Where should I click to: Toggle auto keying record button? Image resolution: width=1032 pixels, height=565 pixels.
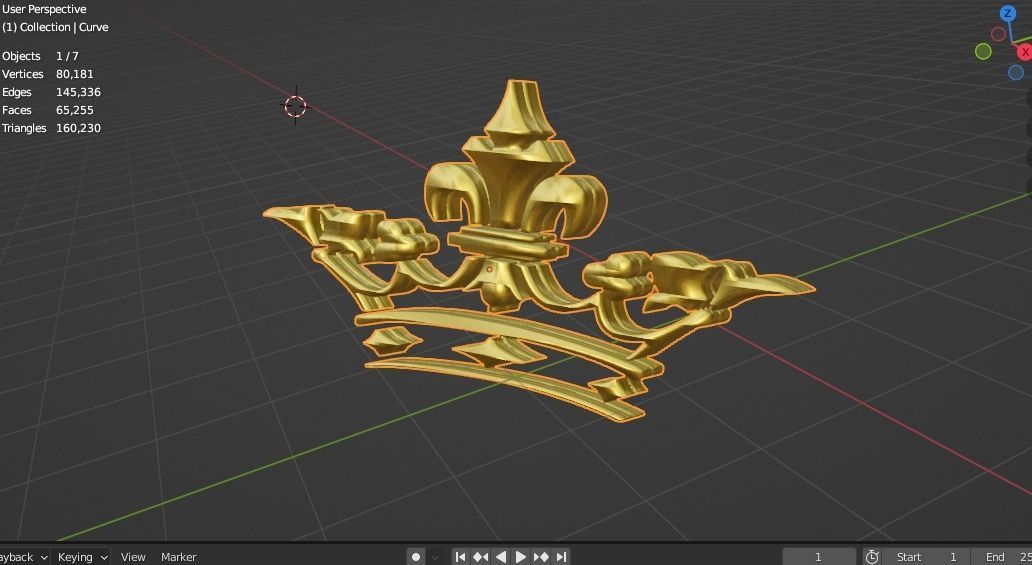pyautogui.click(x=416, y=557)
